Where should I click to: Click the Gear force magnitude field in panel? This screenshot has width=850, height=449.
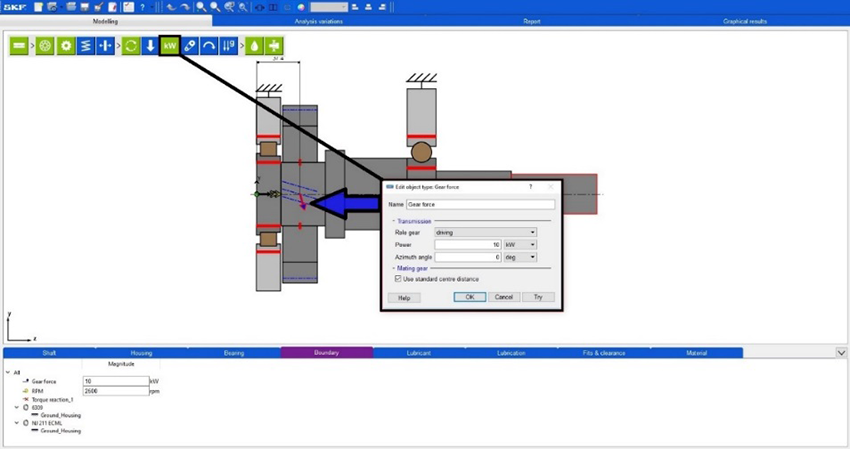(x=116, y=381)
